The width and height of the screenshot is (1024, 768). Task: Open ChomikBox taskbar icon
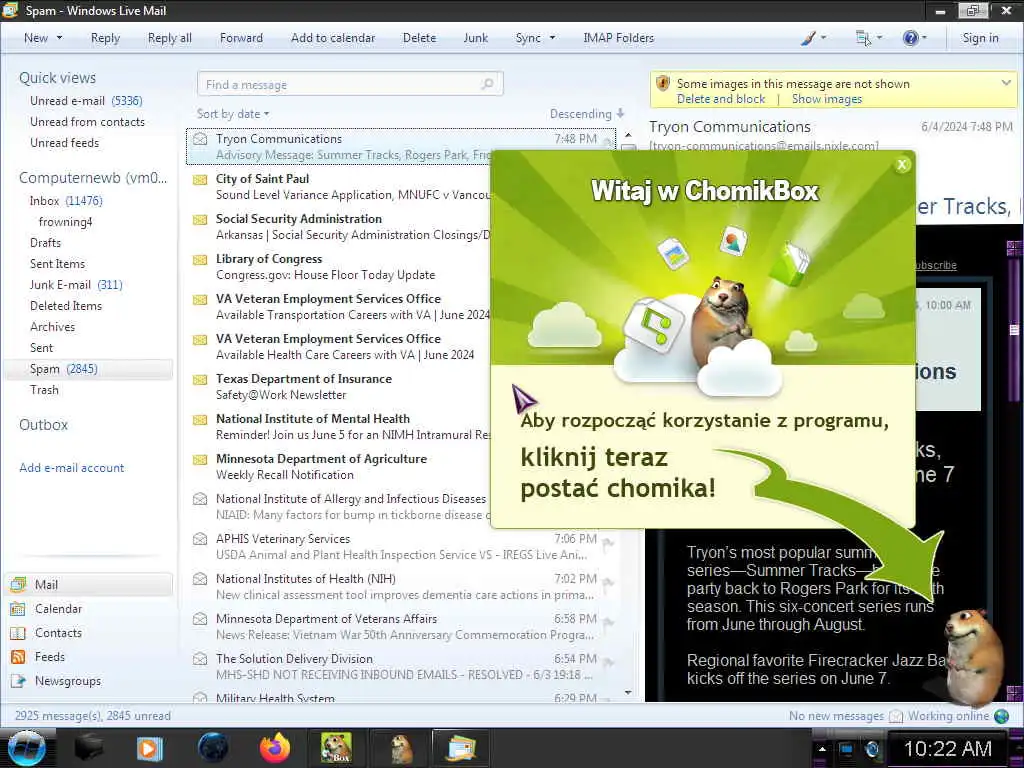[x=336, y=748]
